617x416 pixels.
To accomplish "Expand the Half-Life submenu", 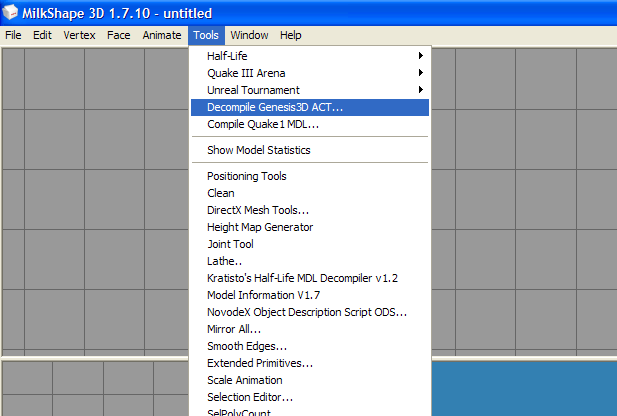I will click(310, 56).
